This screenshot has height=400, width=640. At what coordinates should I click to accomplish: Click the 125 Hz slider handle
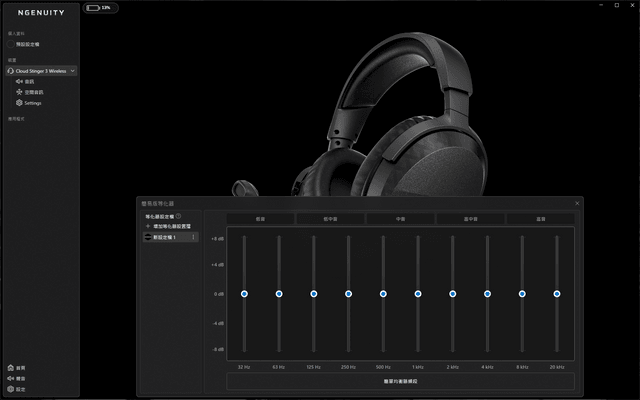click(313, 294)
